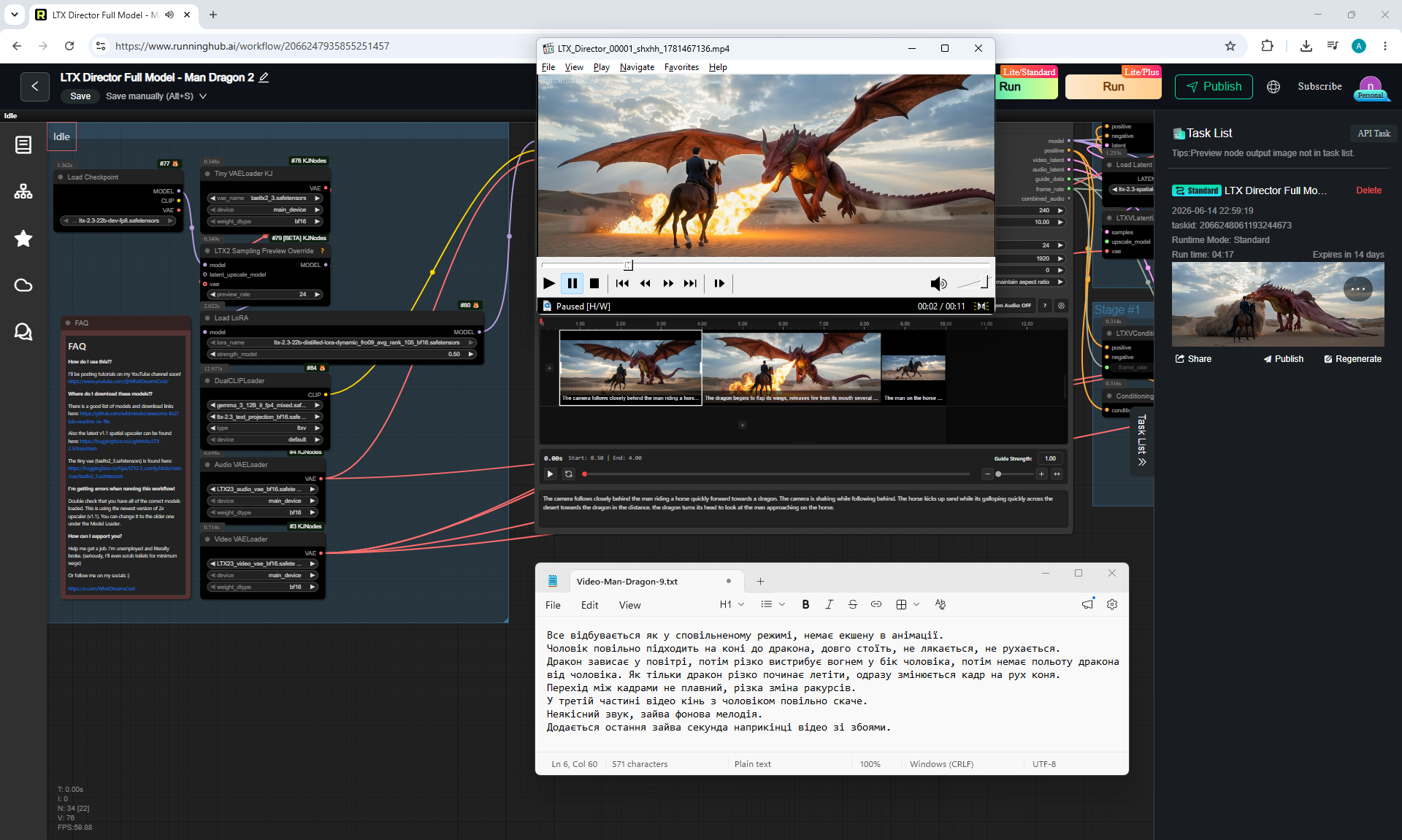Open the workflow list sidebar icon

point(23,145)
